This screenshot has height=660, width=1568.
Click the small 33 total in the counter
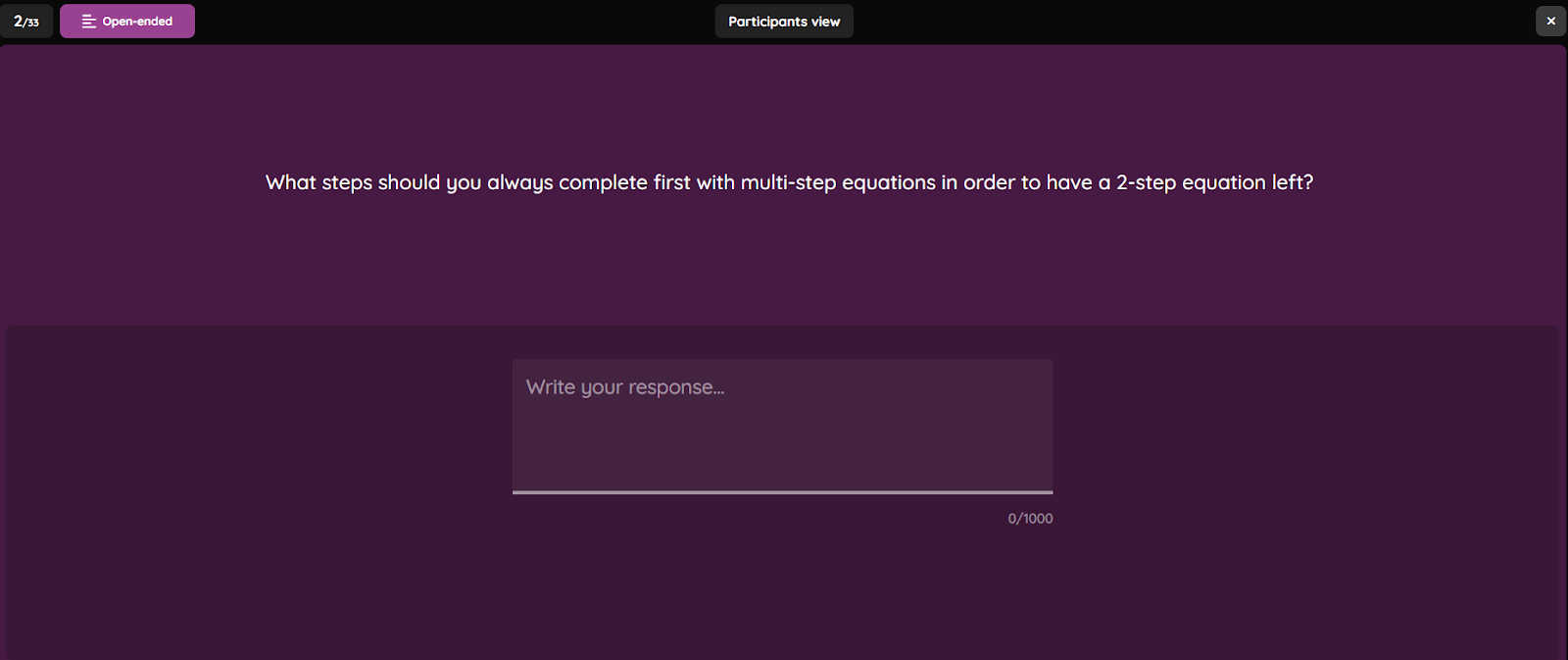pyautogui.click(x=33, y=23)
